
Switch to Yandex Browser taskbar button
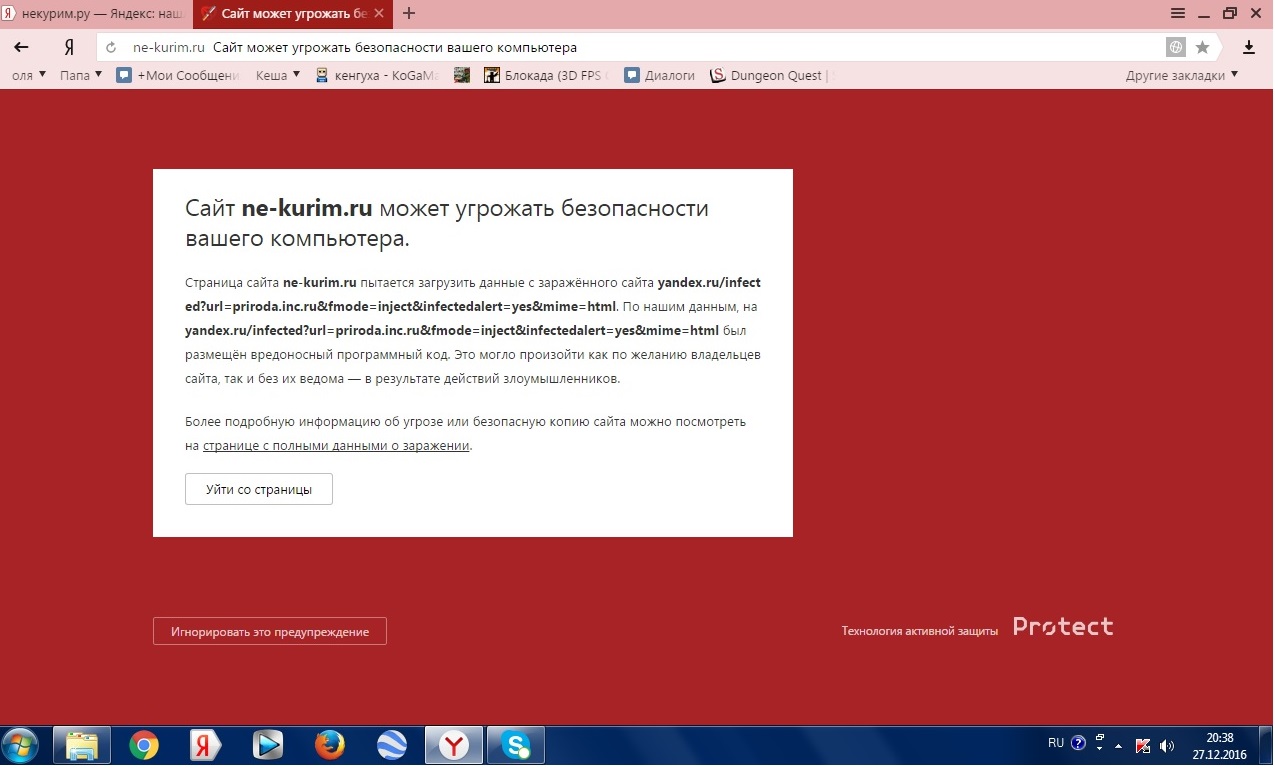tap(454, 746)
